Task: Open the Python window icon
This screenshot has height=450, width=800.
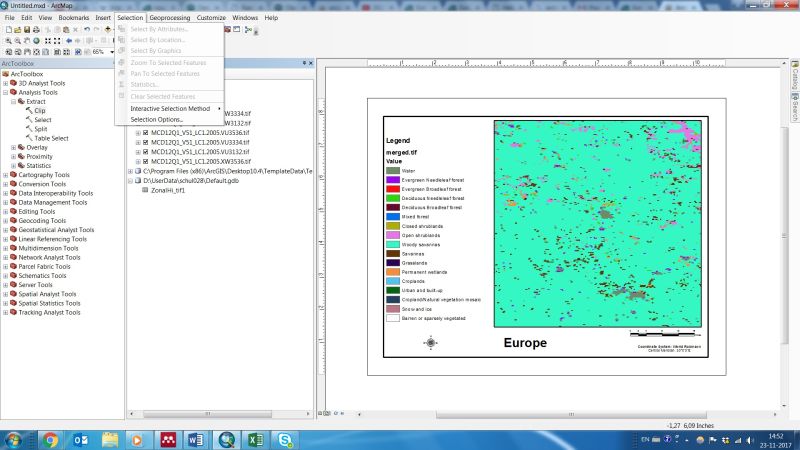Action: tap(237, 30)
